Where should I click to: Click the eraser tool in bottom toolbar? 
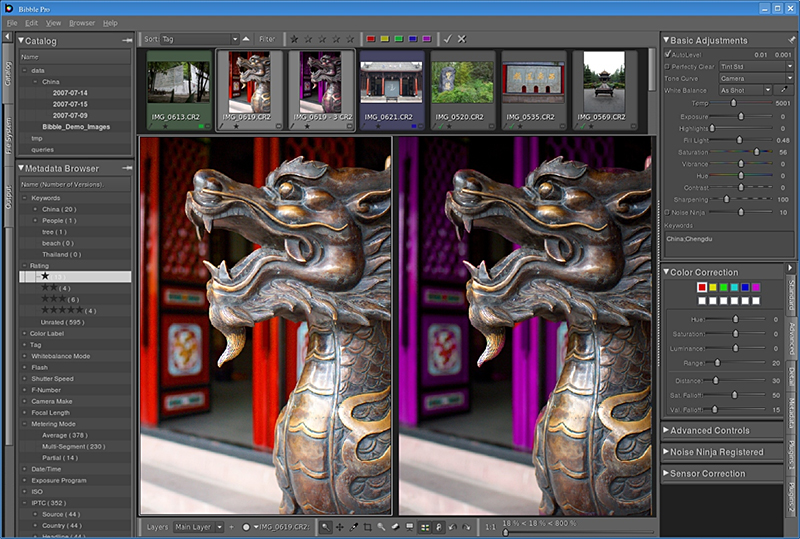tap(396, 526)
